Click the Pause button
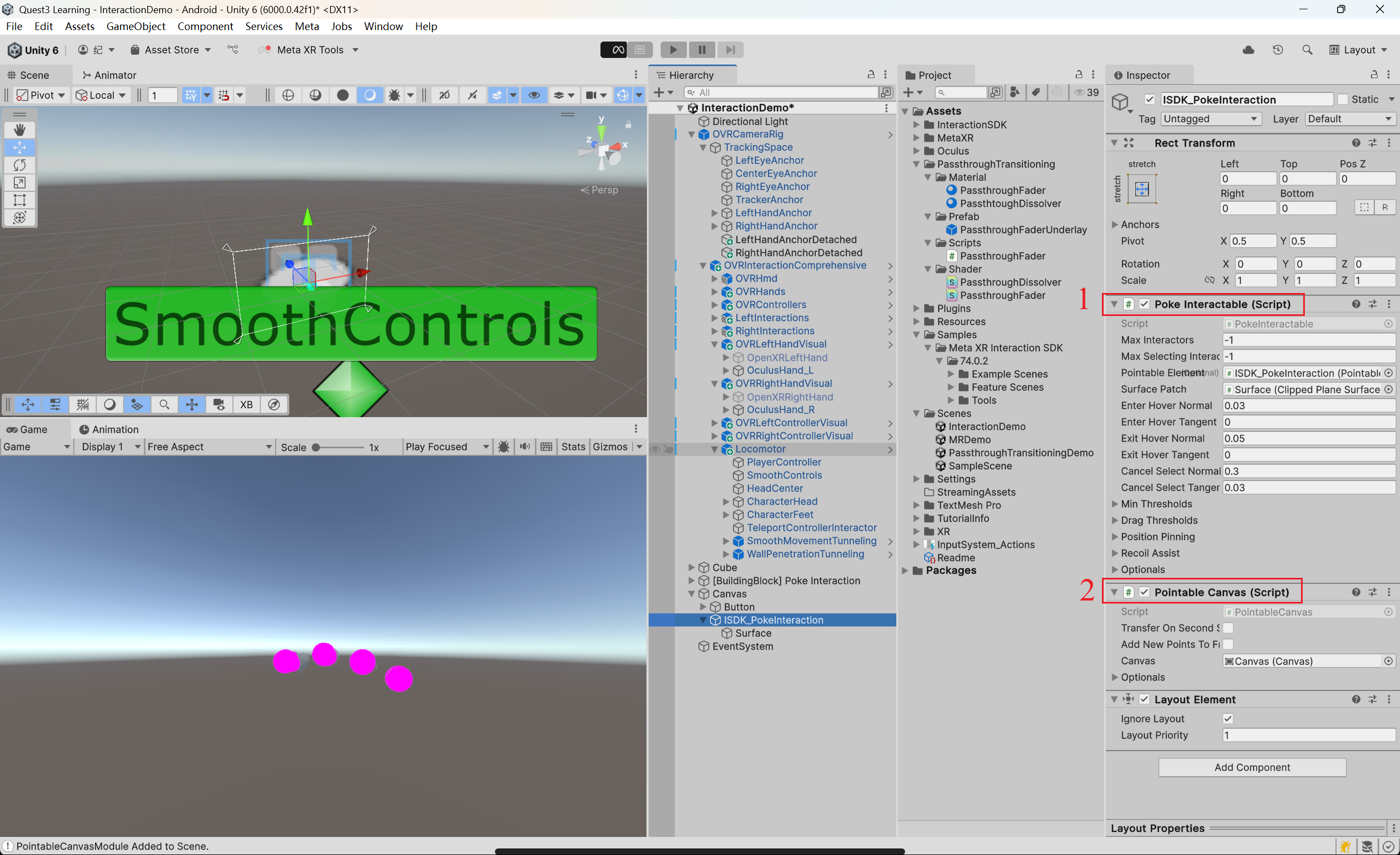Viewport: 1400px width, 855px height. coord(702,50)
